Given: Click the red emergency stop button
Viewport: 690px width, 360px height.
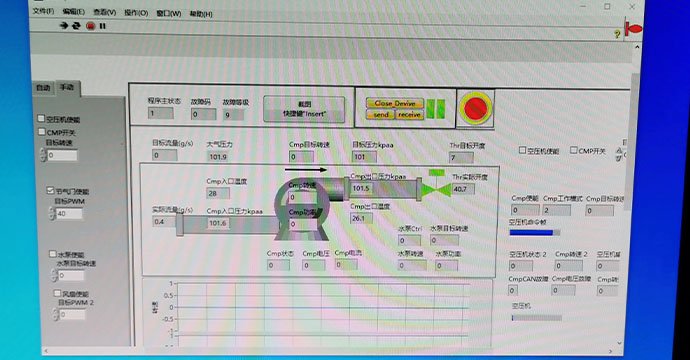Looking at the screenshot, I should (x=475, y=108).
